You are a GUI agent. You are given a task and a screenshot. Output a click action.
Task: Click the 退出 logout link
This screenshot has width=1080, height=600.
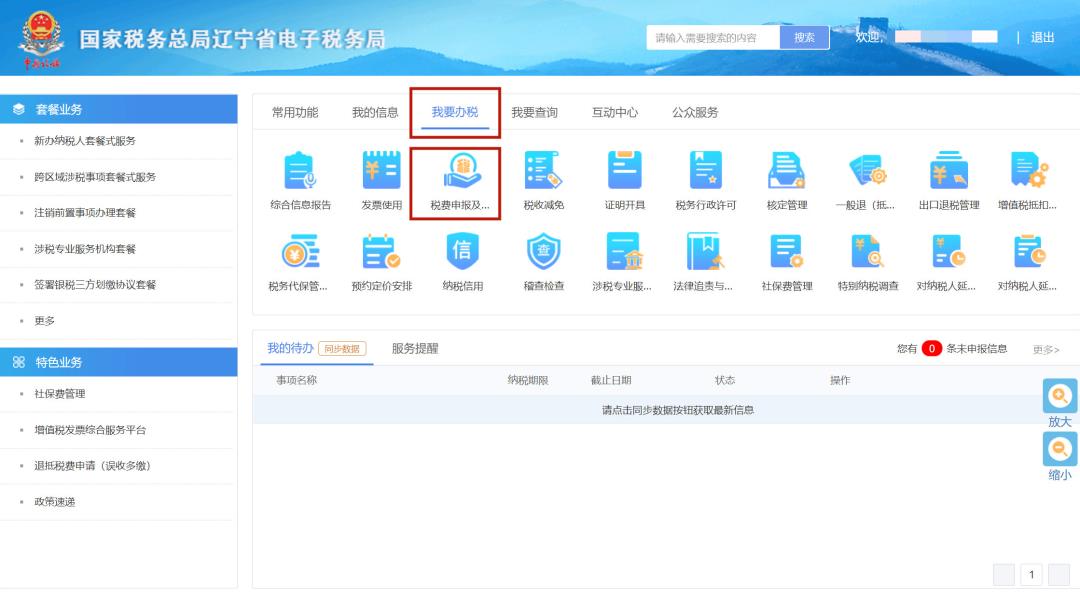(1042, 38)
